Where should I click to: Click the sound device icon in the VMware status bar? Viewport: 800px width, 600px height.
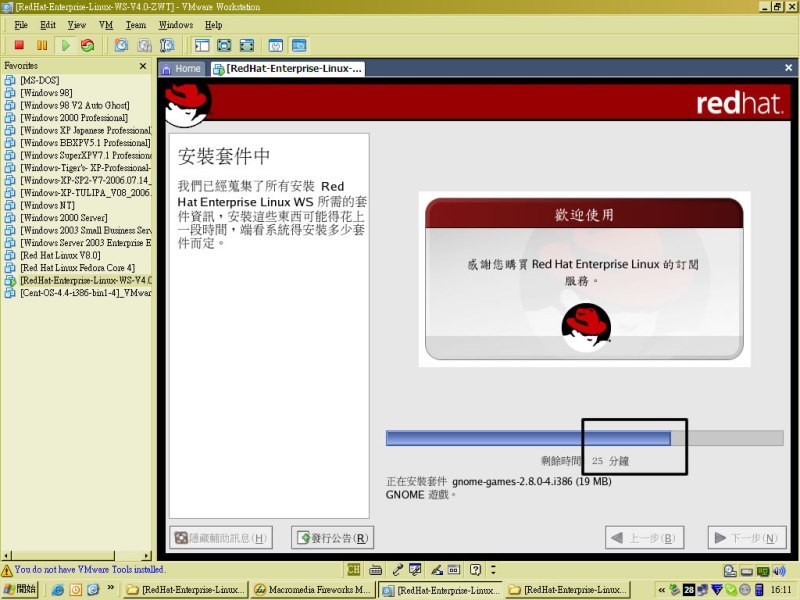779,571
